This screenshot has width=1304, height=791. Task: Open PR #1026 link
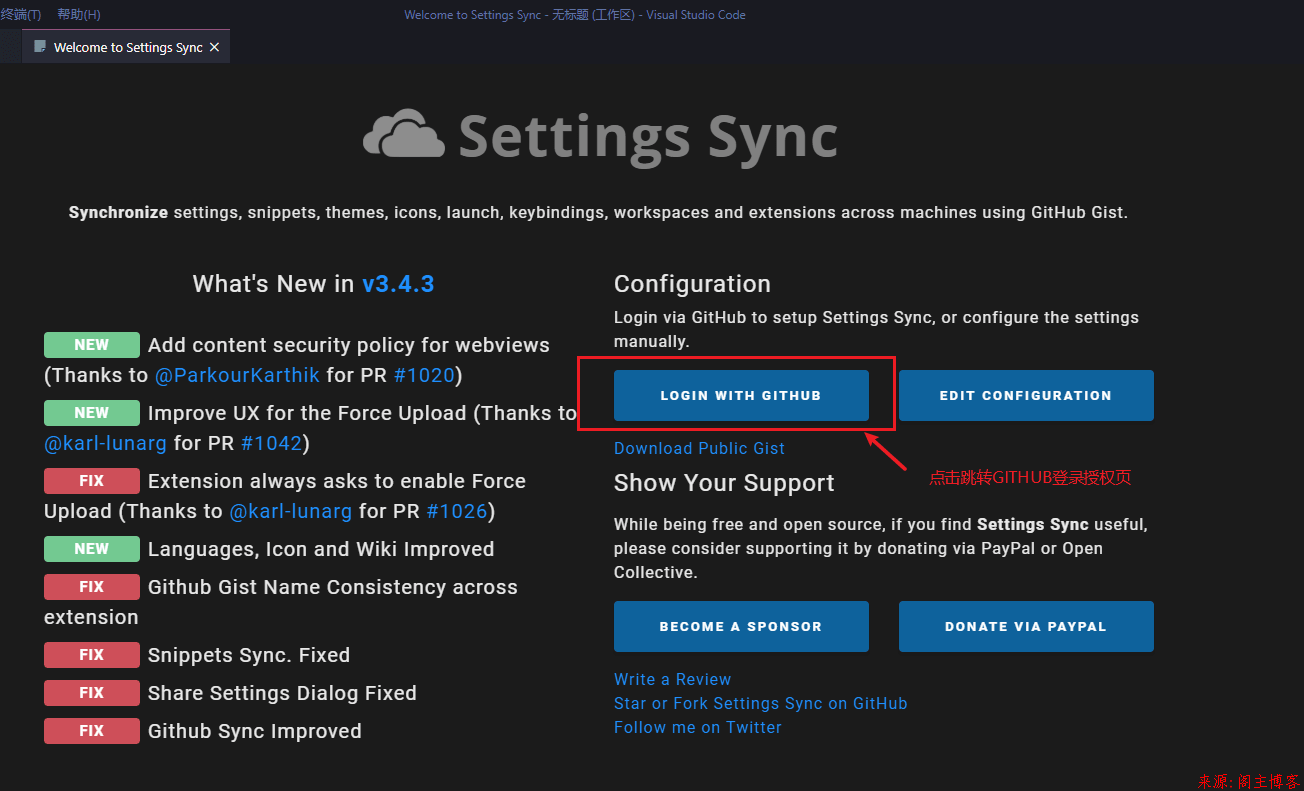[x=457, y=511]
